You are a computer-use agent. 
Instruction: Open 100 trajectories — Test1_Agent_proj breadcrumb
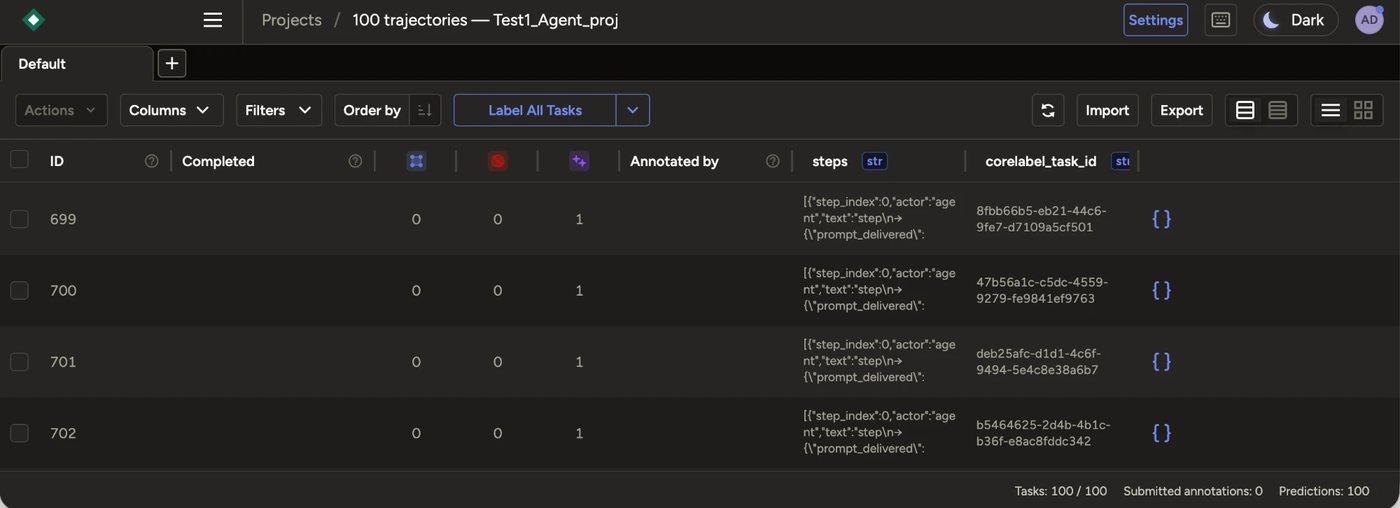pyautogui.click(x=485, y=20)
